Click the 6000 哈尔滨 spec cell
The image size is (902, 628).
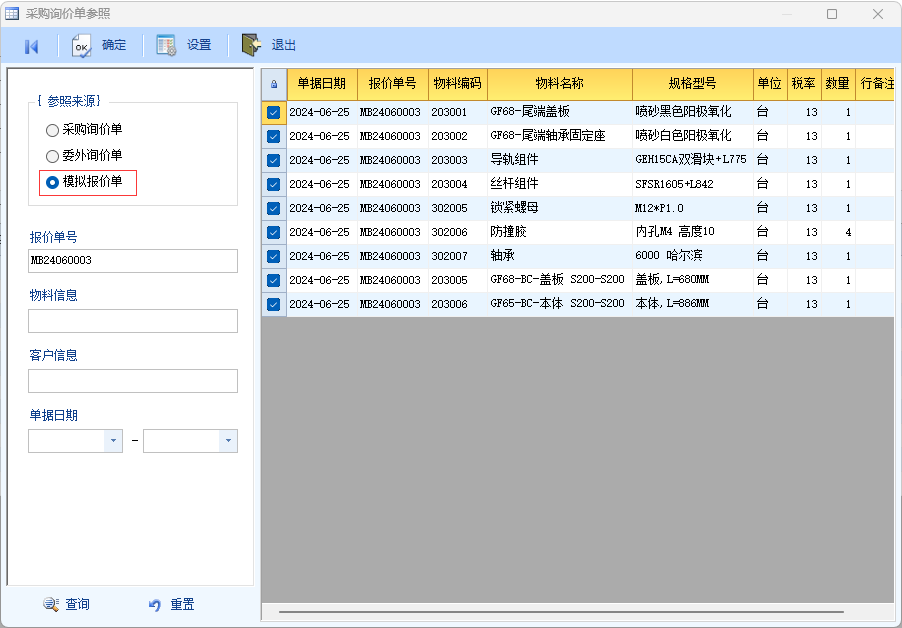click(x=693, y=256)
